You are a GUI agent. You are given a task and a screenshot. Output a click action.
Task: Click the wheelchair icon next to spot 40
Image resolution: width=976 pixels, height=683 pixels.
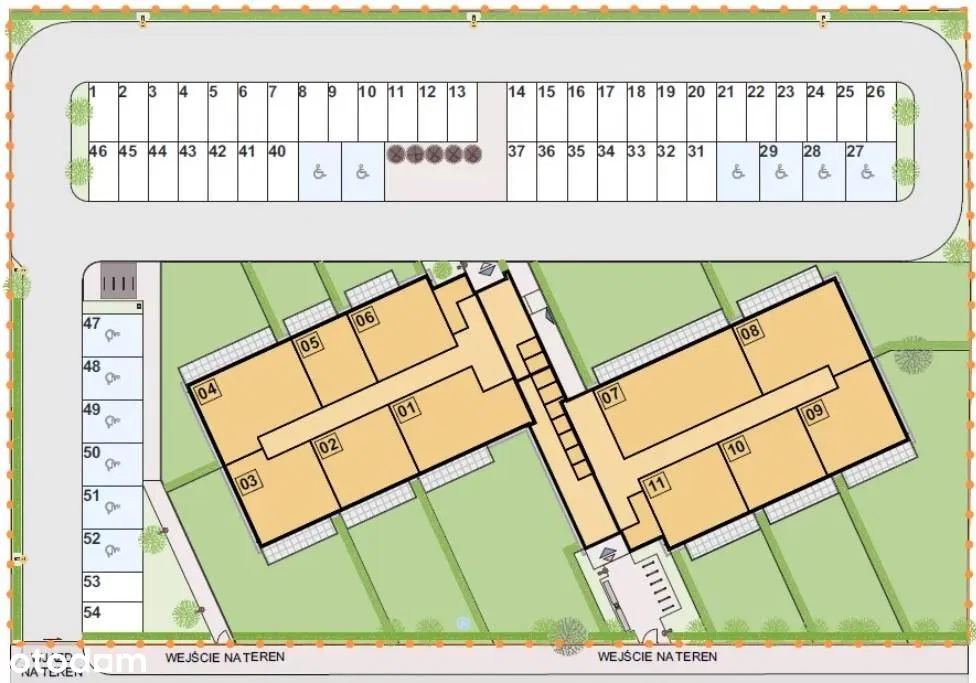tap(320, 171)
